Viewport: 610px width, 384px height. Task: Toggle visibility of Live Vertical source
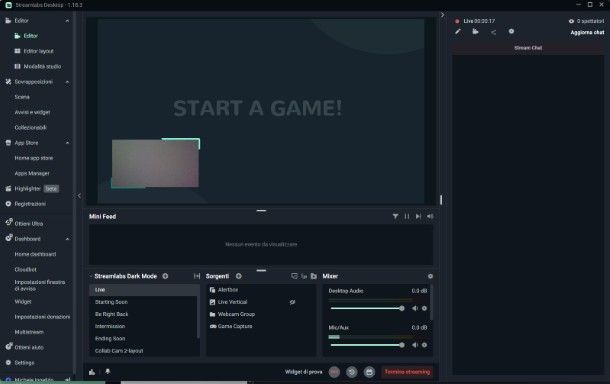coord(292,302)
